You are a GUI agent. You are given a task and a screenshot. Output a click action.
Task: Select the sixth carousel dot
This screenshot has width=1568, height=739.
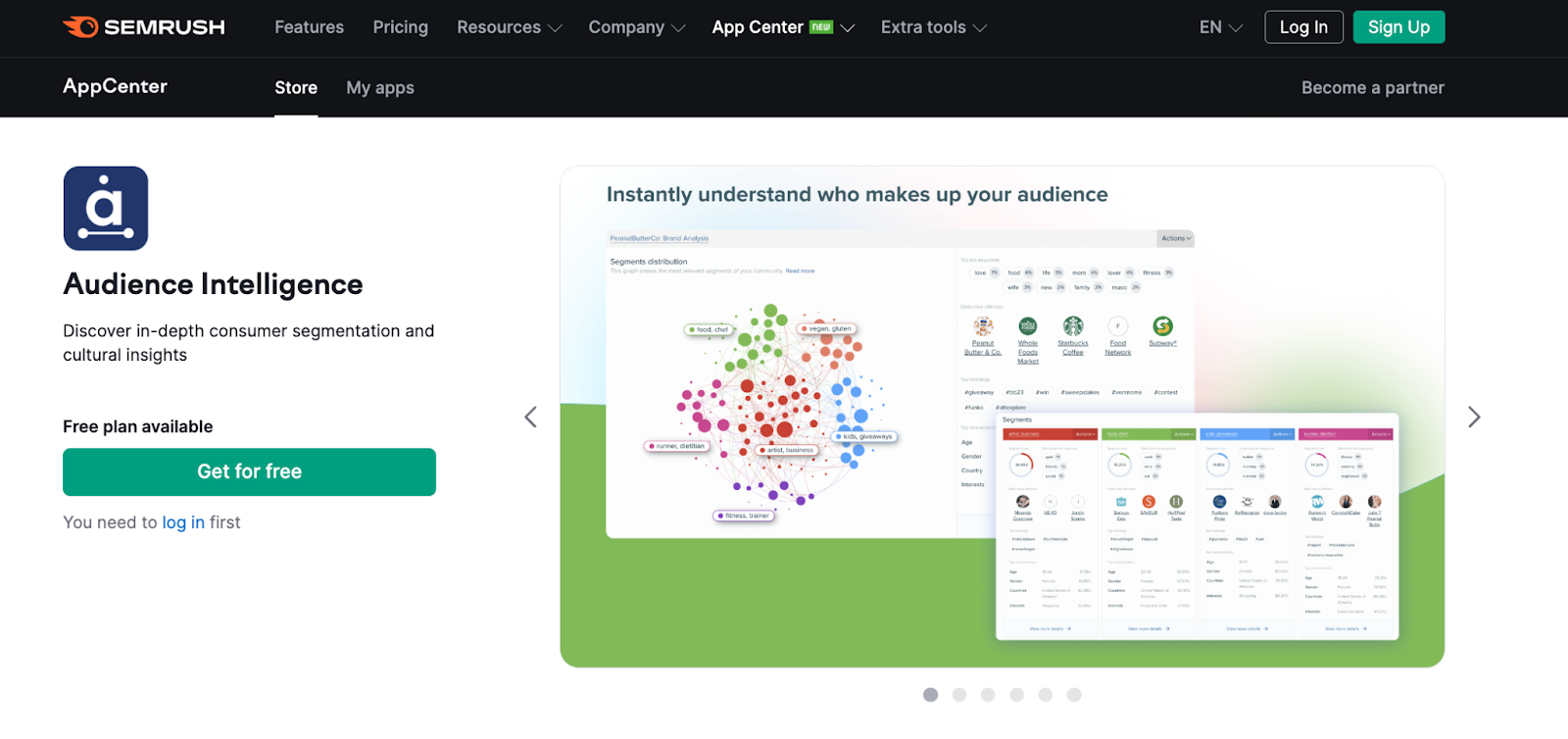[1074, 695]
